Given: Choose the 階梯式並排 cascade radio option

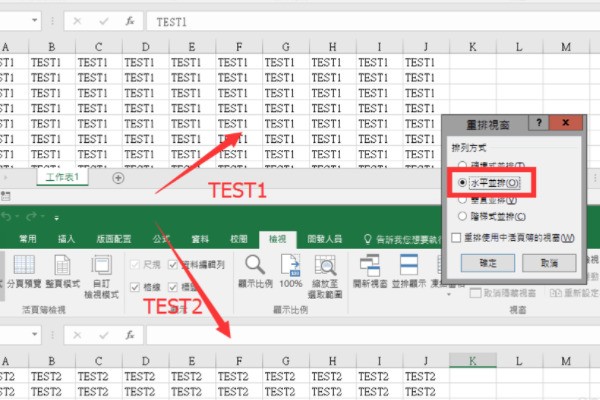Looking at the screenshot, I should (x=460, y=216).
